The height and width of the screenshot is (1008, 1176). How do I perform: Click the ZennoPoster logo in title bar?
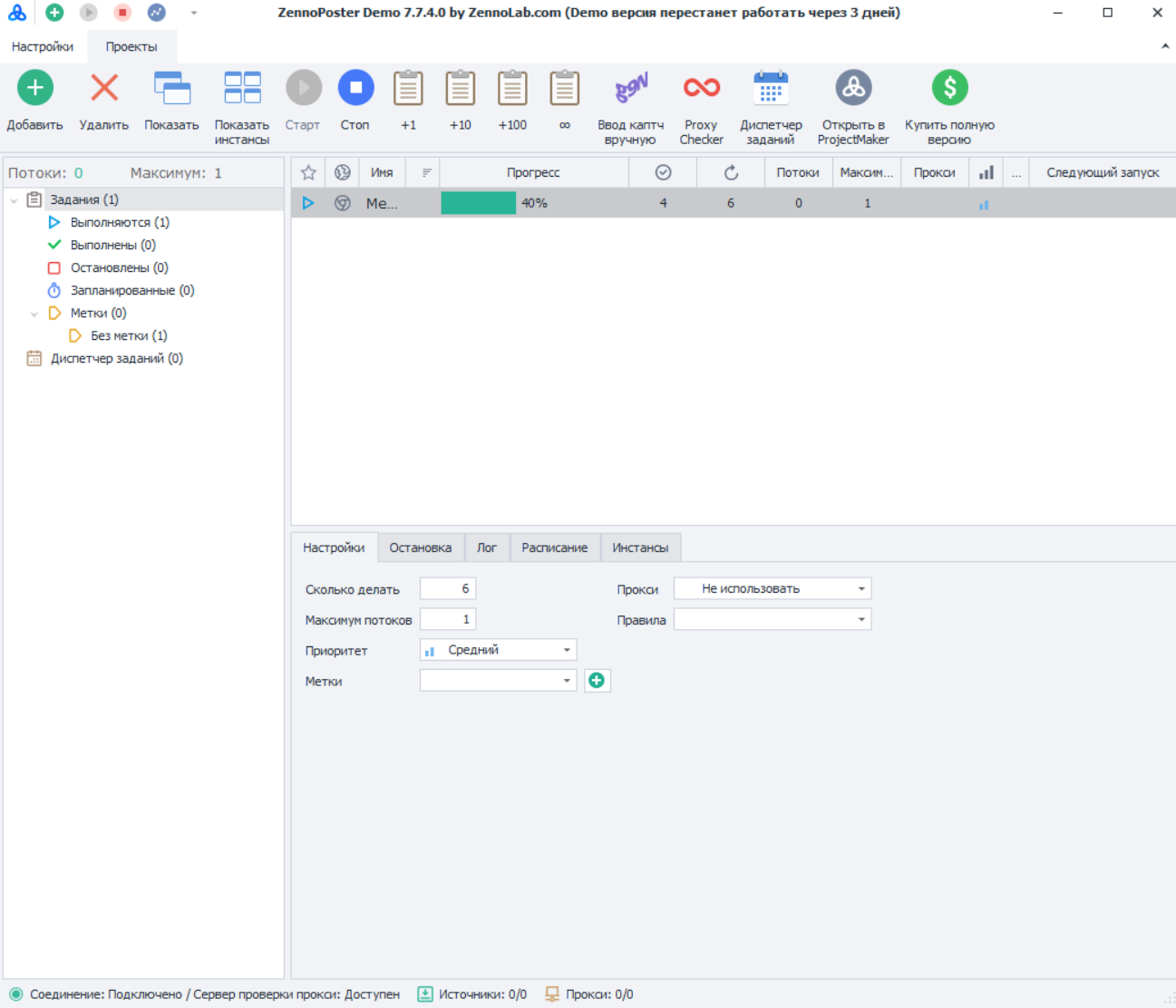click(x=17, y=13)
